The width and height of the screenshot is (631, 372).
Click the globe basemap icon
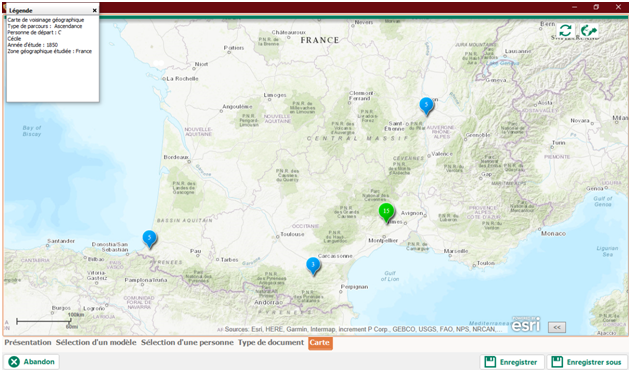[x=589, y=31]
